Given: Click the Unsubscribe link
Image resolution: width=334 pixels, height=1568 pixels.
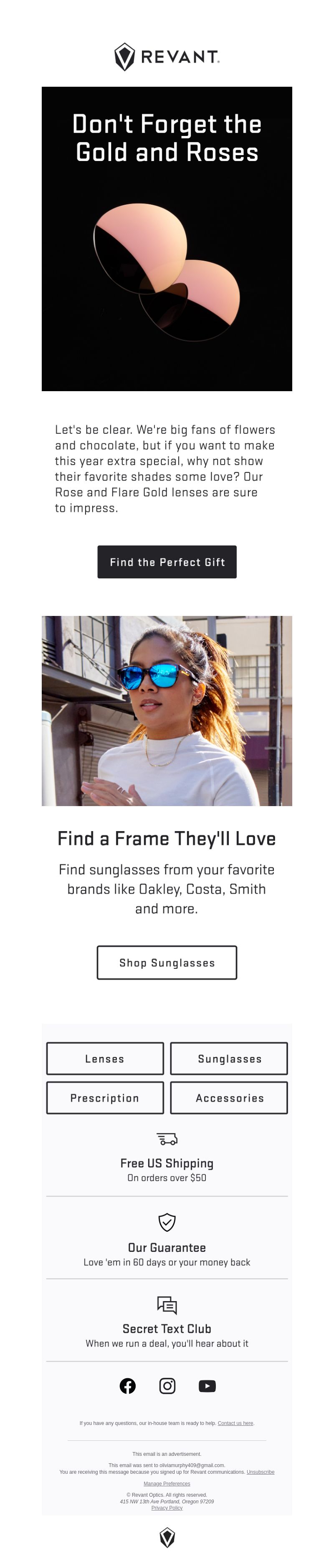Looking at the screenshot, I should coord(260,1472).
